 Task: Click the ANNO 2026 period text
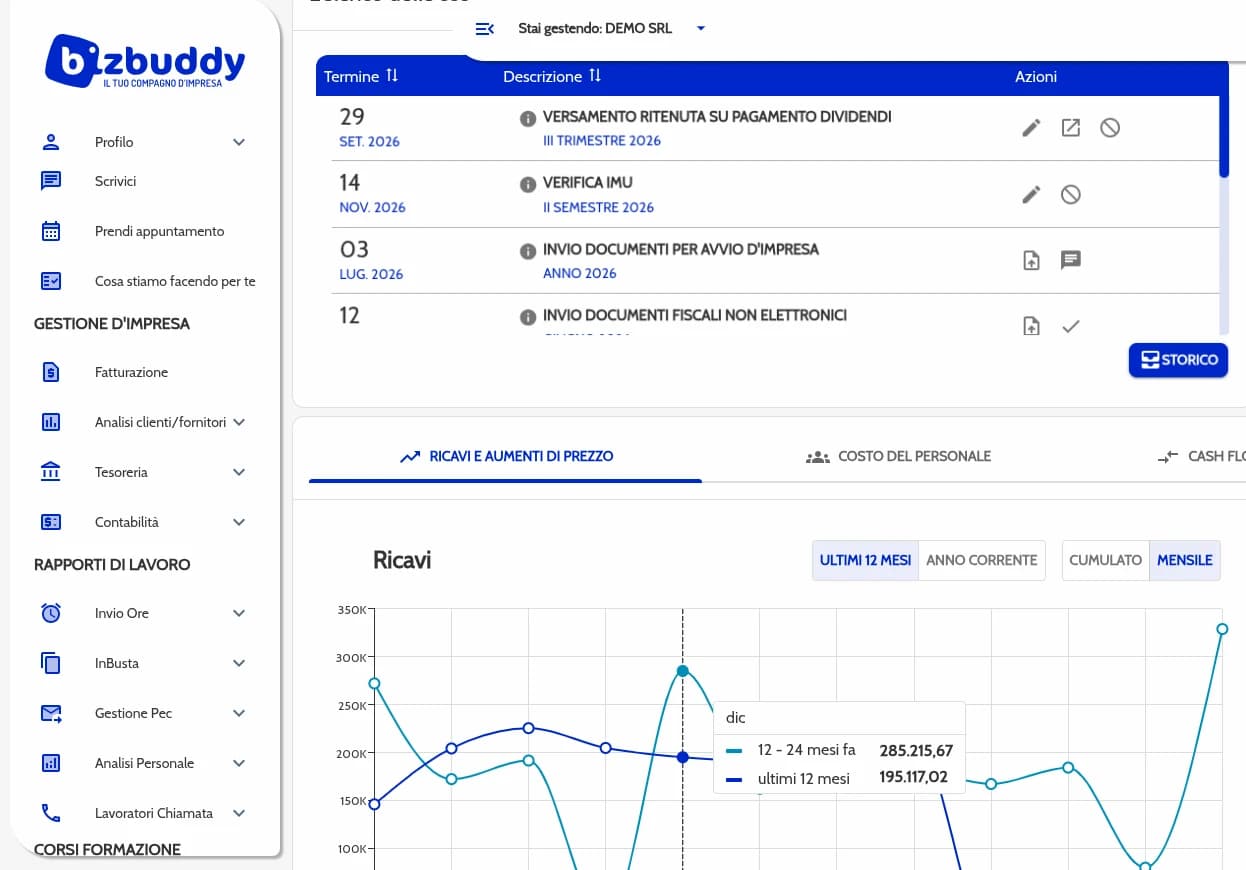click(580, 273)
